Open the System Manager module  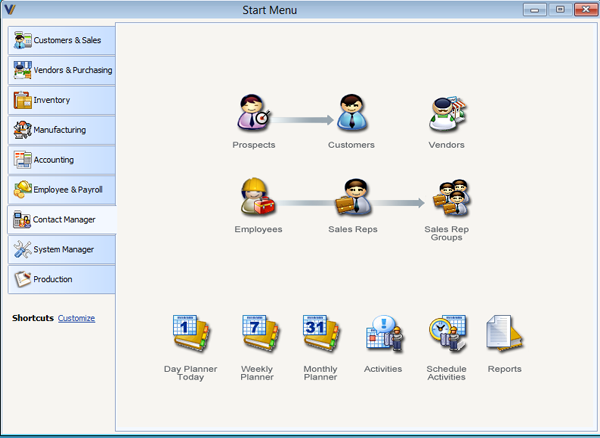[62, 249]
